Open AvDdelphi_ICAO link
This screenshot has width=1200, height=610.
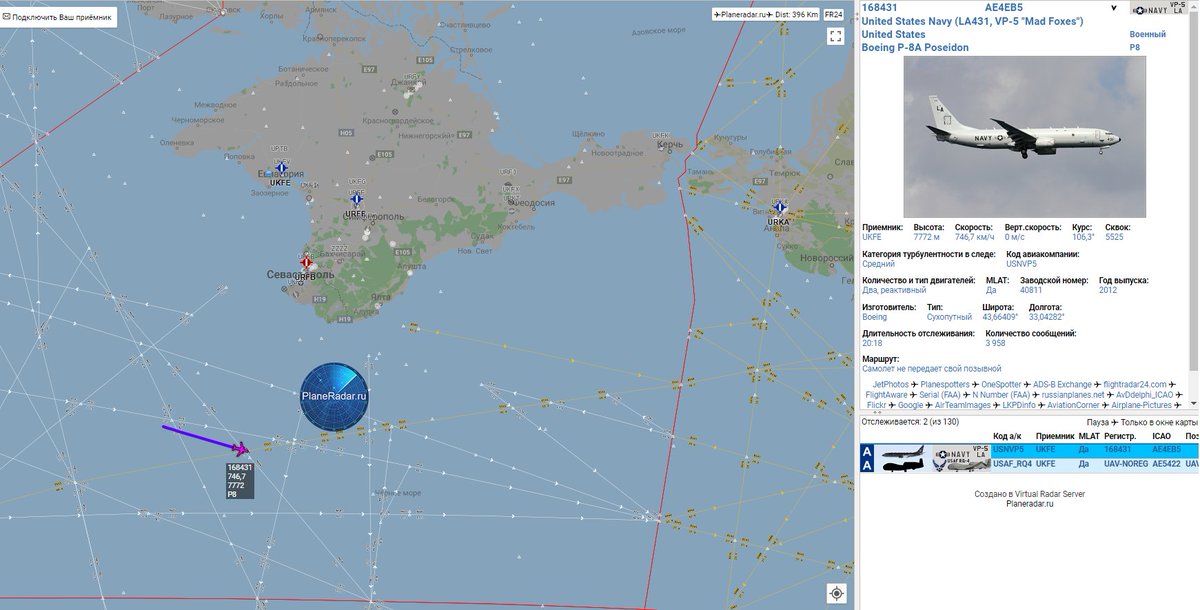point(1144,395)
